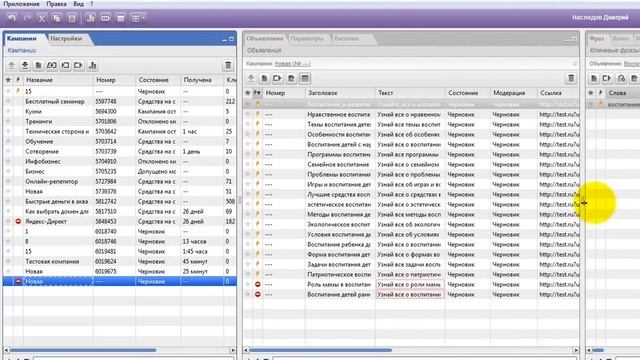The height and width of the screenshot is (360, 640).
Task: Toggle the star for the Кухни campaign
Action: click(x=8, y=111)
